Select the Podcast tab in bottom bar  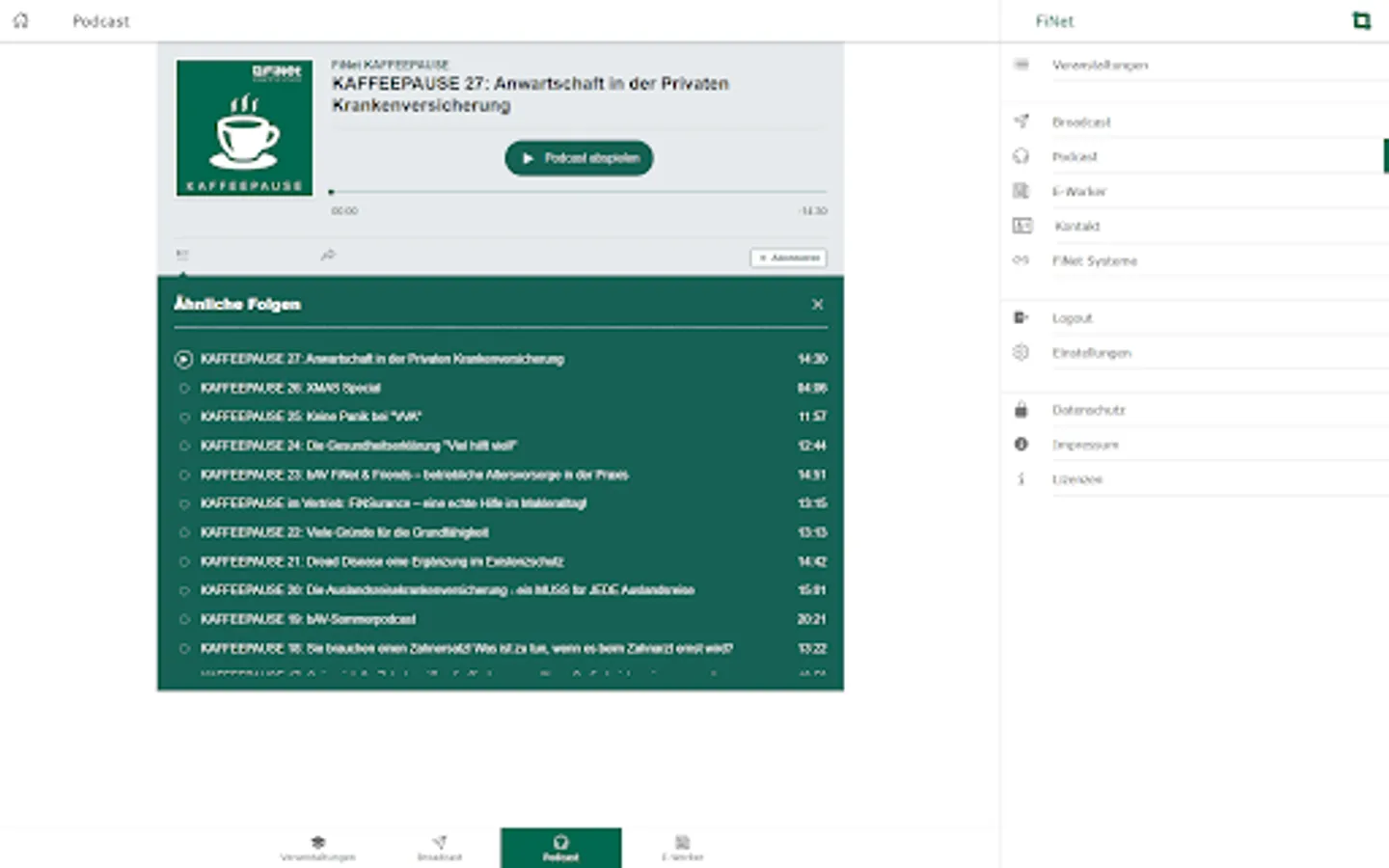point(560,848)
